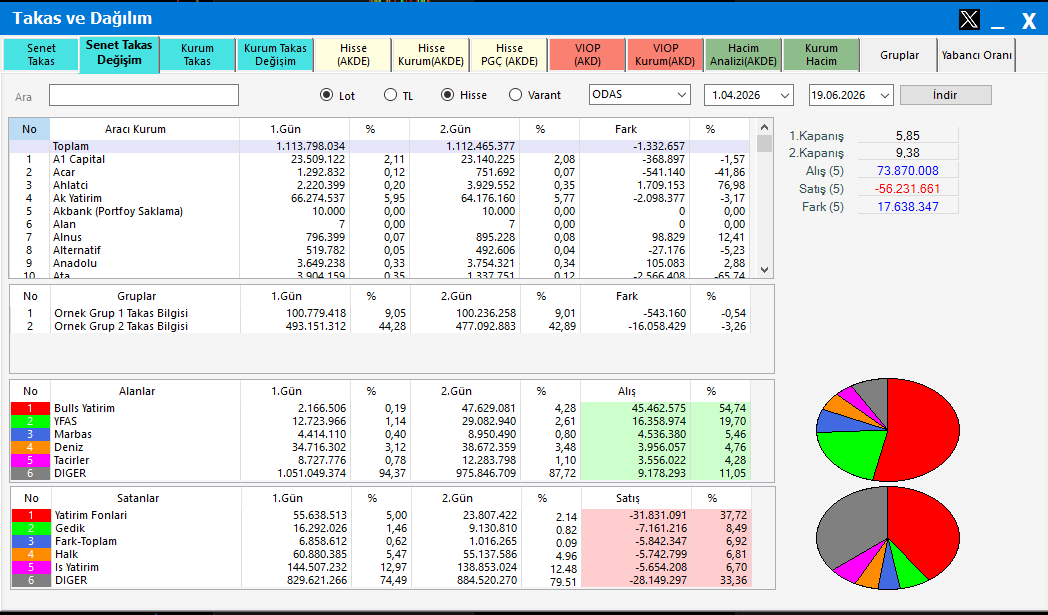Select the VIOP Kurum(AKD) tab
The image size is (1048, 615).
coord(665,54)
